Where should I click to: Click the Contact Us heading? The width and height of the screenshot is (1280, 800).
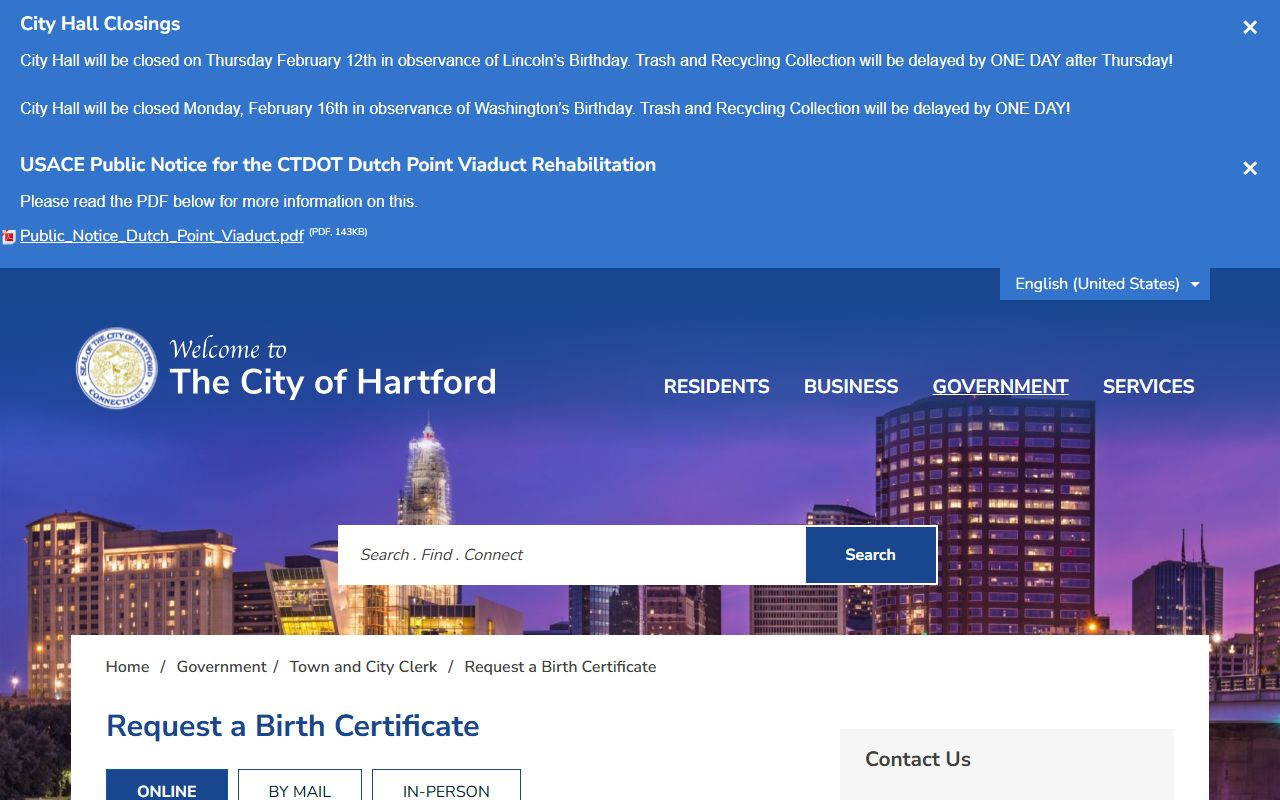point(918,759)
